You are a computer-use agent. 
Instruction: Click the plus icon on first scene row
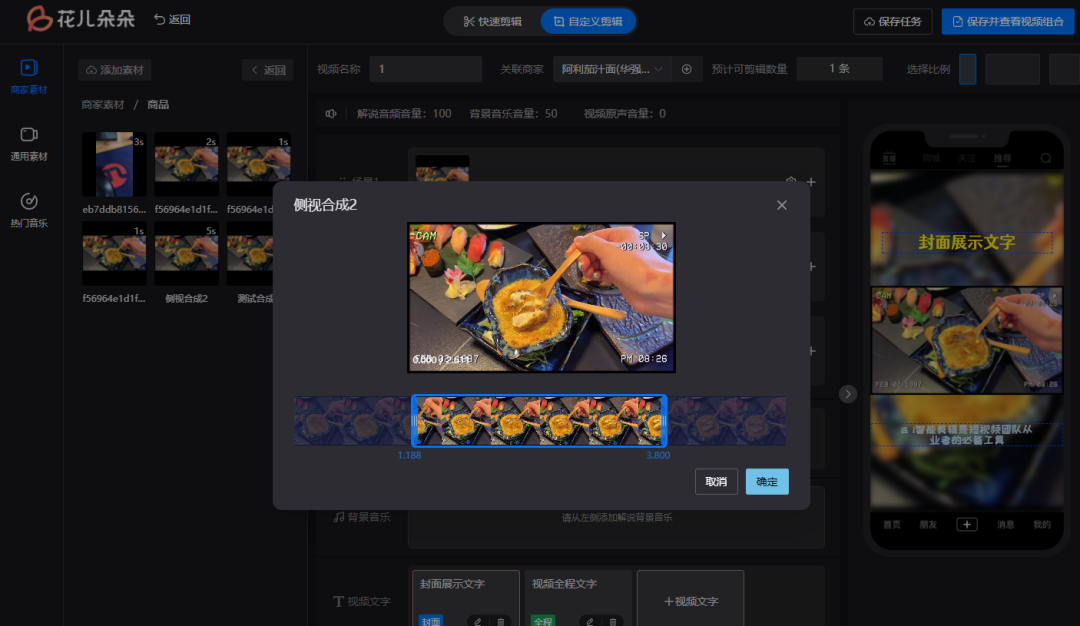click(811, 182)
